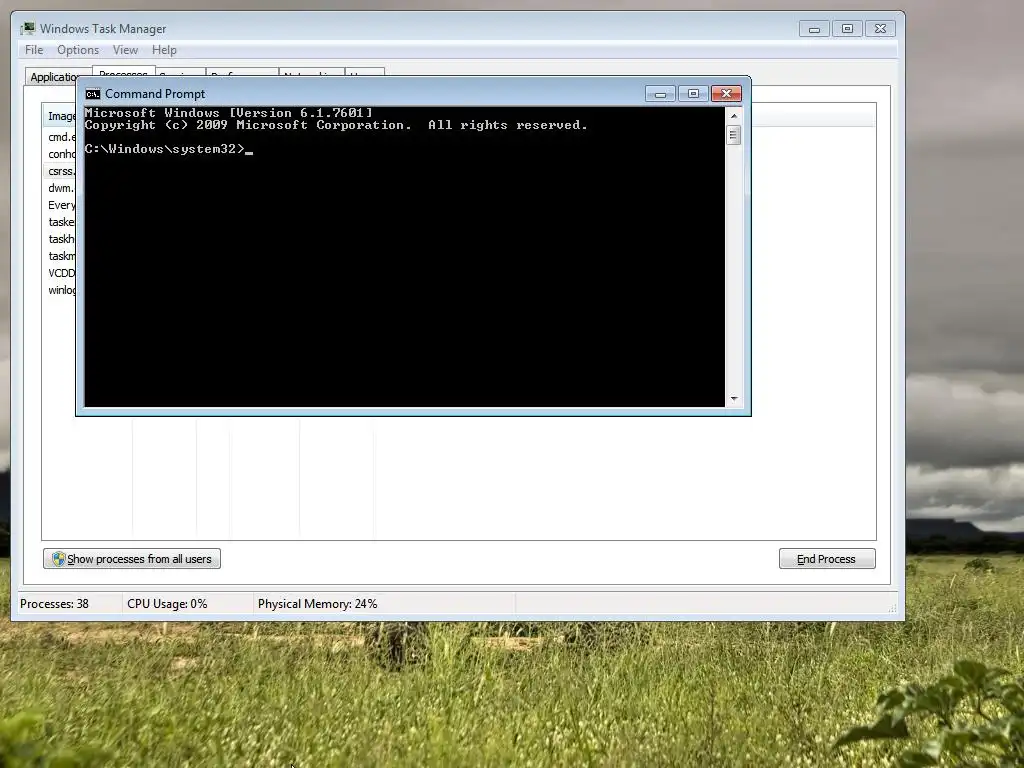Close the Windows Task Manager window
This screenshot has width=1024, height=768.
pyautogui.click(x=880, y=29)
